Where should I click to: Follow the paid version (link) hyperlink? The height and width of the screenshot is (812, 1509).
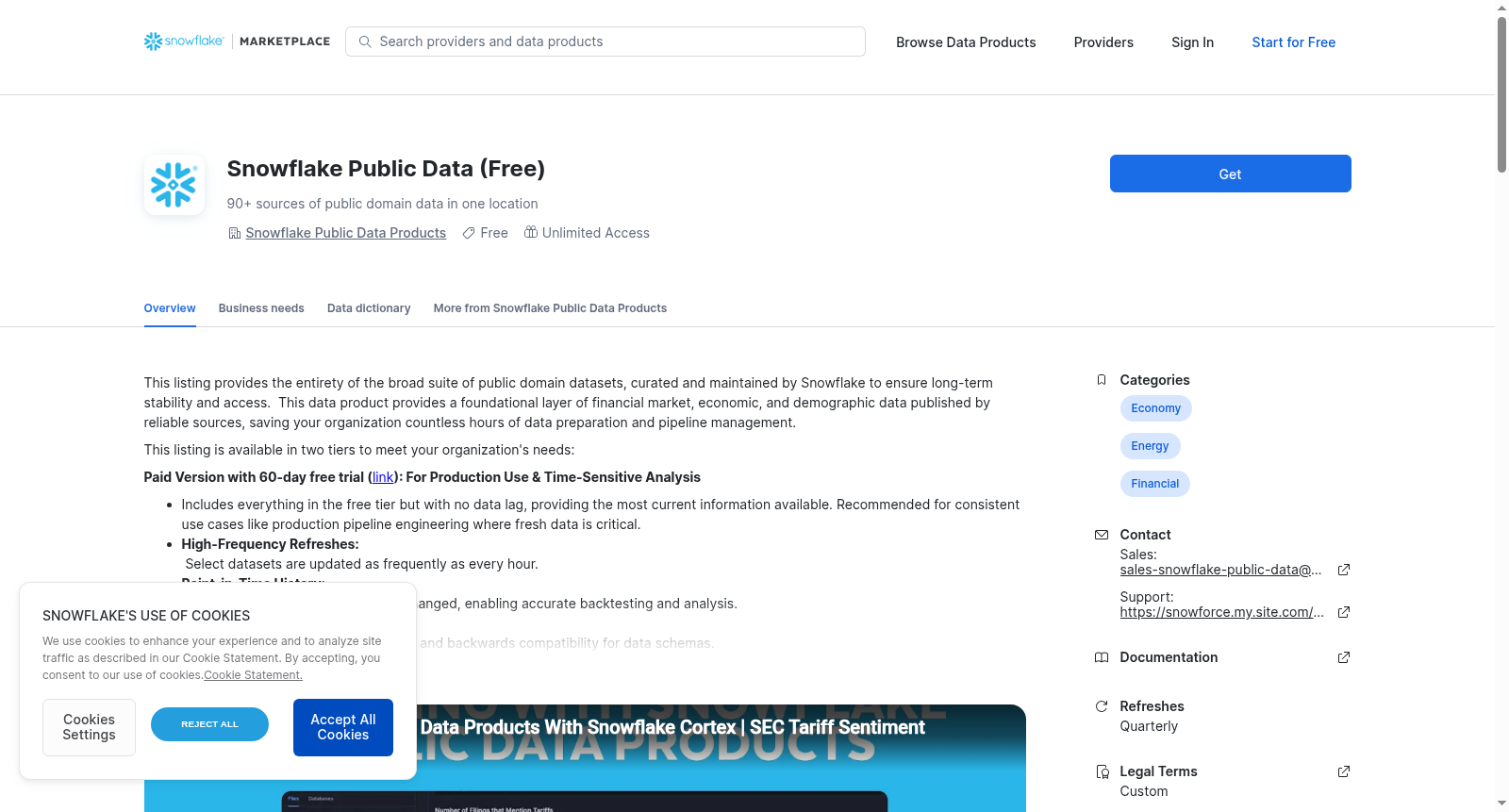pos(383,477)
